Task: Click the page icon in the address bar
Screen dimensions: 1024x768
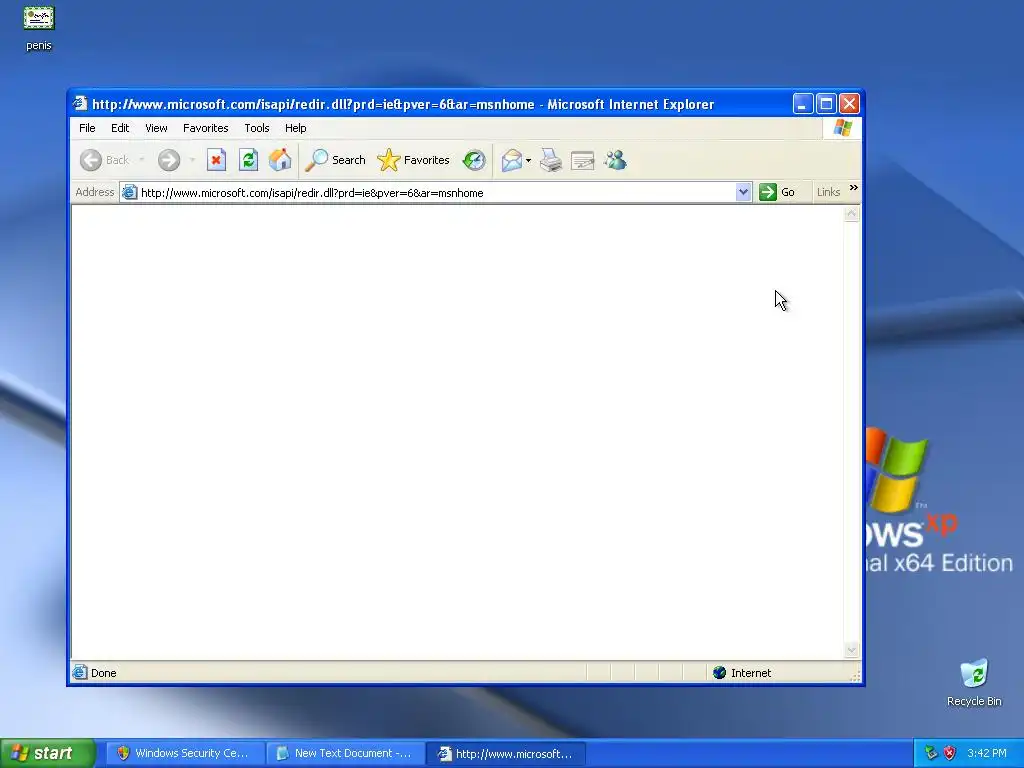Action: (x=129, y=192)
